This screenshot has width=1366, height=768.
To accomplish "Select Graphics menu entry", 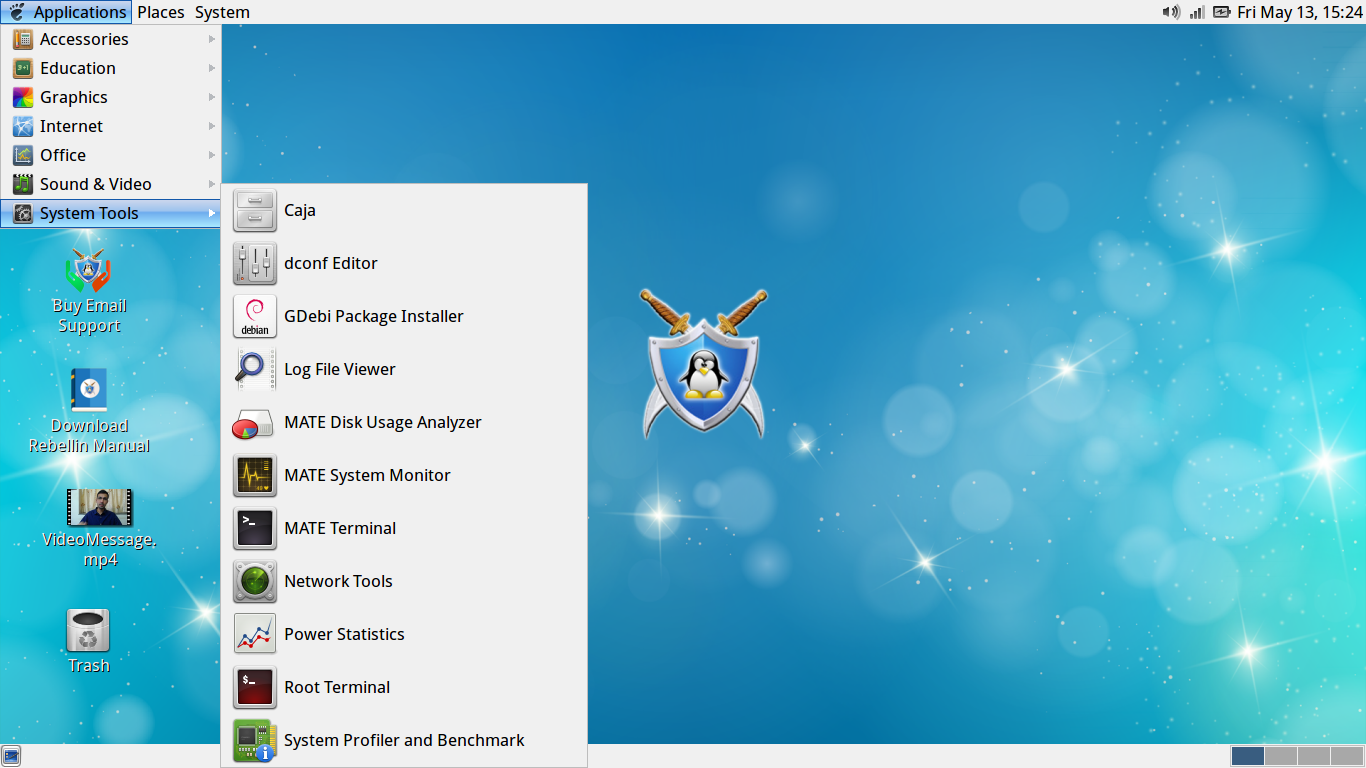I will (x=110, y=98).
